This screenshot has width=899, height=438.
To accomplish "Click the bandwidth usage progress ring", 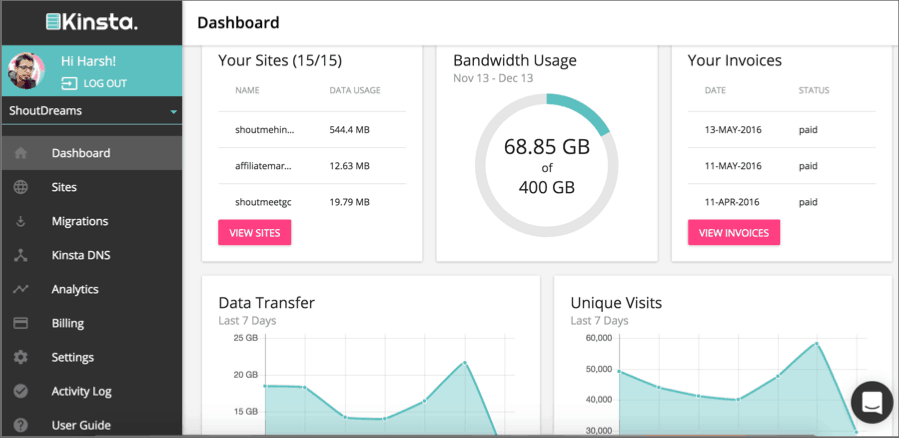I will (x=547, y=166).
